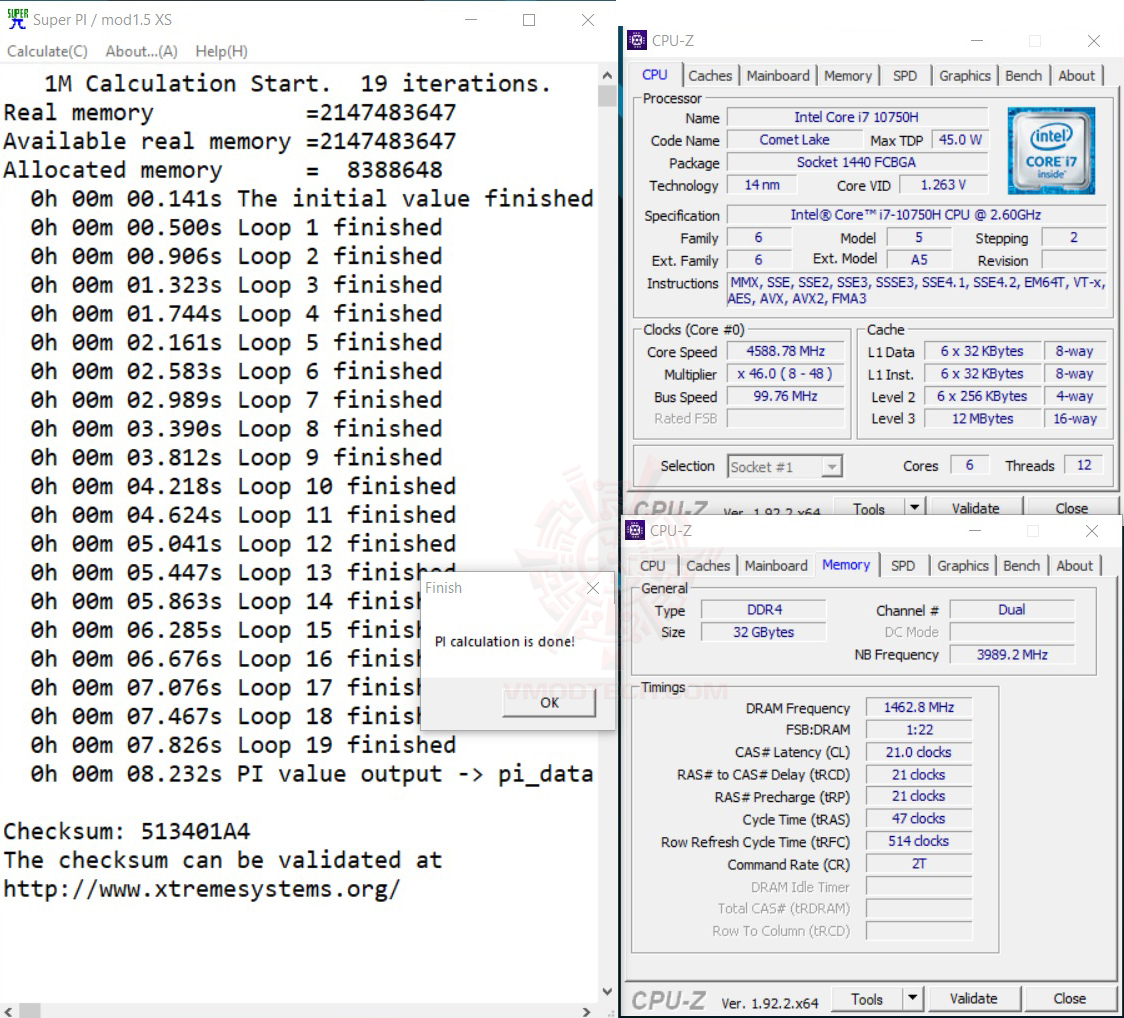Select the Graphics tab in lower CPU-Z window
The height and width of the screenshot is (1018, 1124).
(x=963, y=566)
